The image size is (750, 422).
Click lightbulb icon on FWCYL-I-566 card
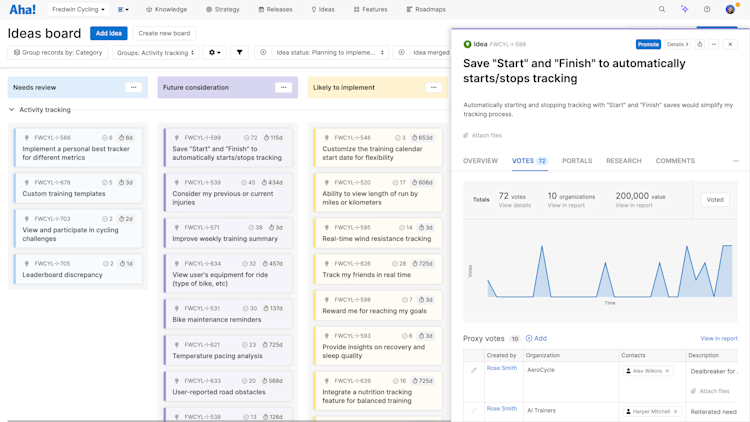point(27,138)
